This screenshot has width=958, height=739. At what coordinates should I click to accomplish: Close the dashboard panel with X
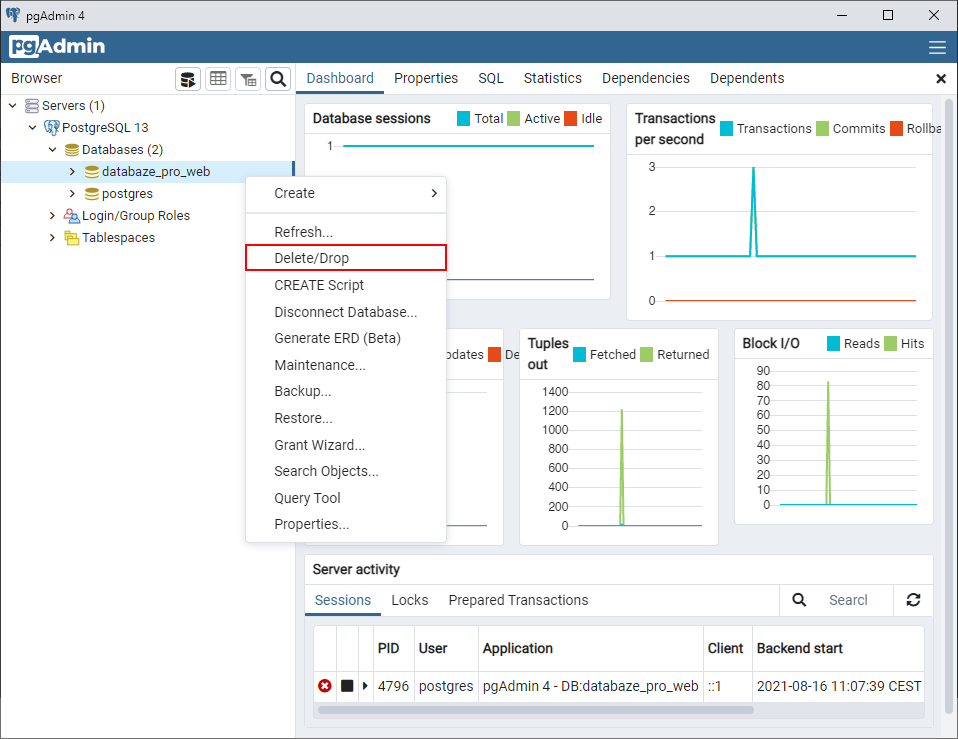coord(940,79)
